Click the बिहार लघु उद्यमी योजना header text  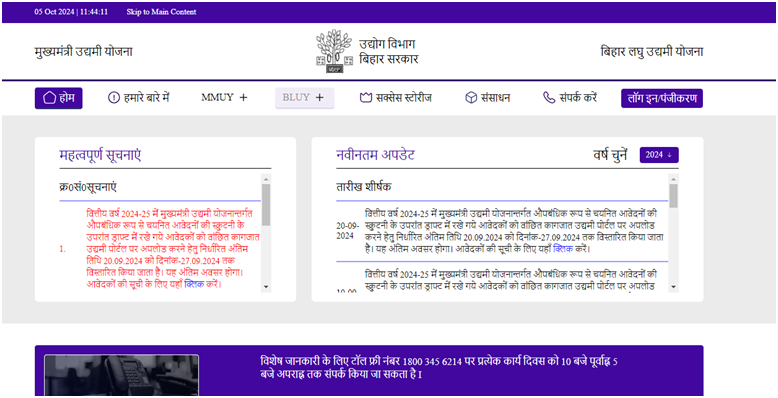[651, 52]
